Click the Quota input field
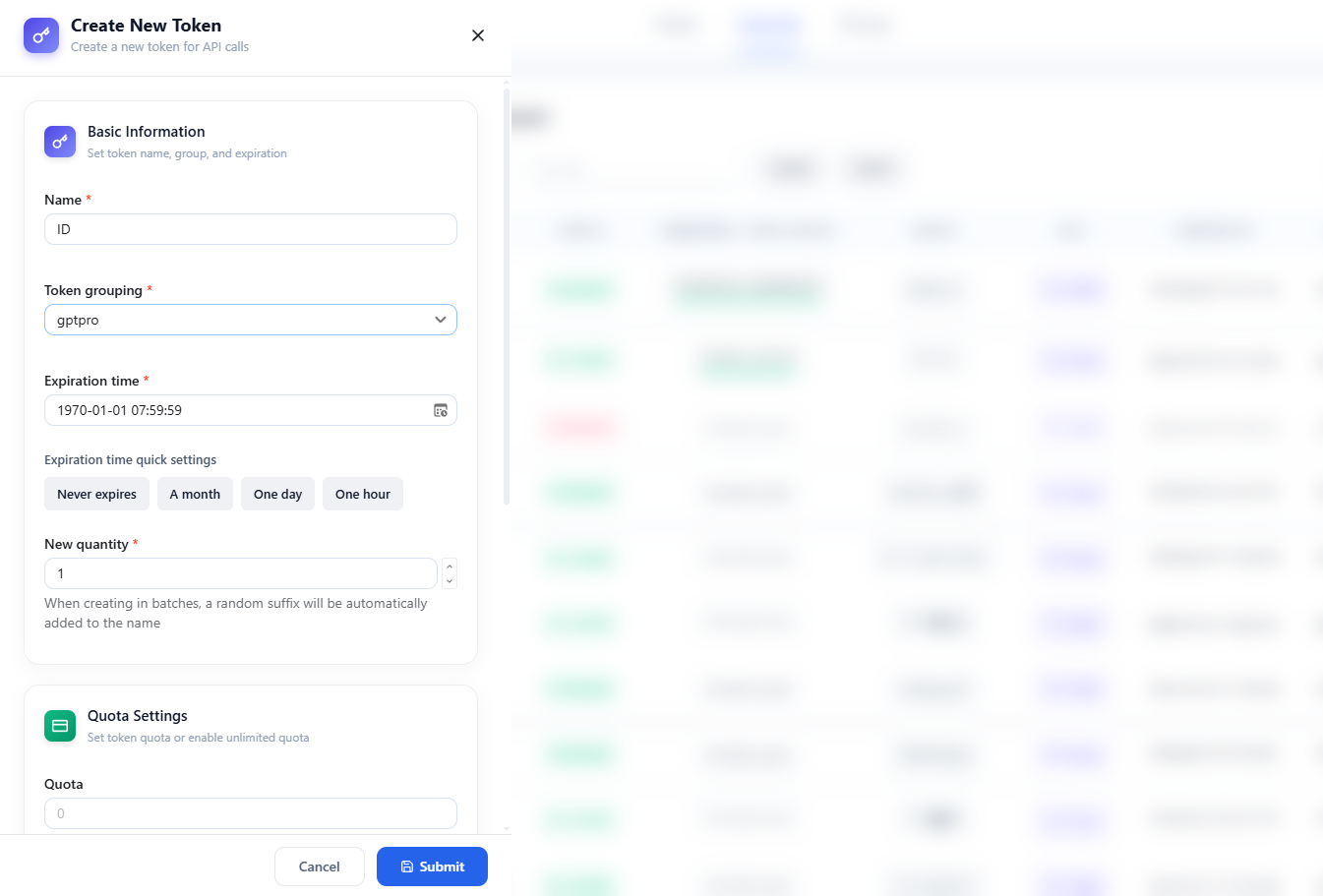This screenshot has width=1323, height=896. [x=251, y=813]
